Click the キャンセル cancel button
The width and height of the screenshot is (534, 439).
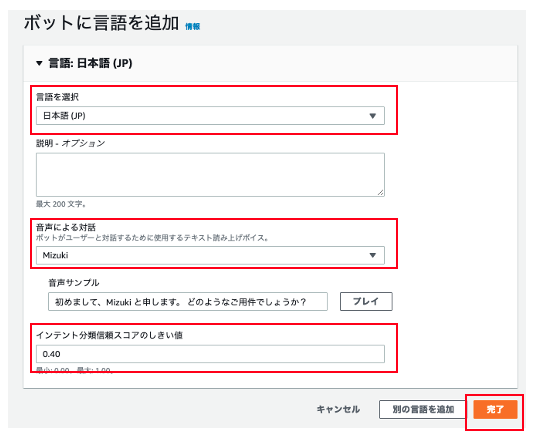(338, 409)
